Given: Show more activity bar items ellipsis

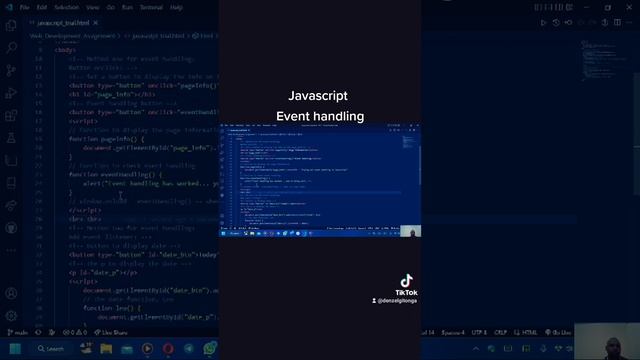Looking at the screenshot, I should pyautogui.click(x=11, y=250).
